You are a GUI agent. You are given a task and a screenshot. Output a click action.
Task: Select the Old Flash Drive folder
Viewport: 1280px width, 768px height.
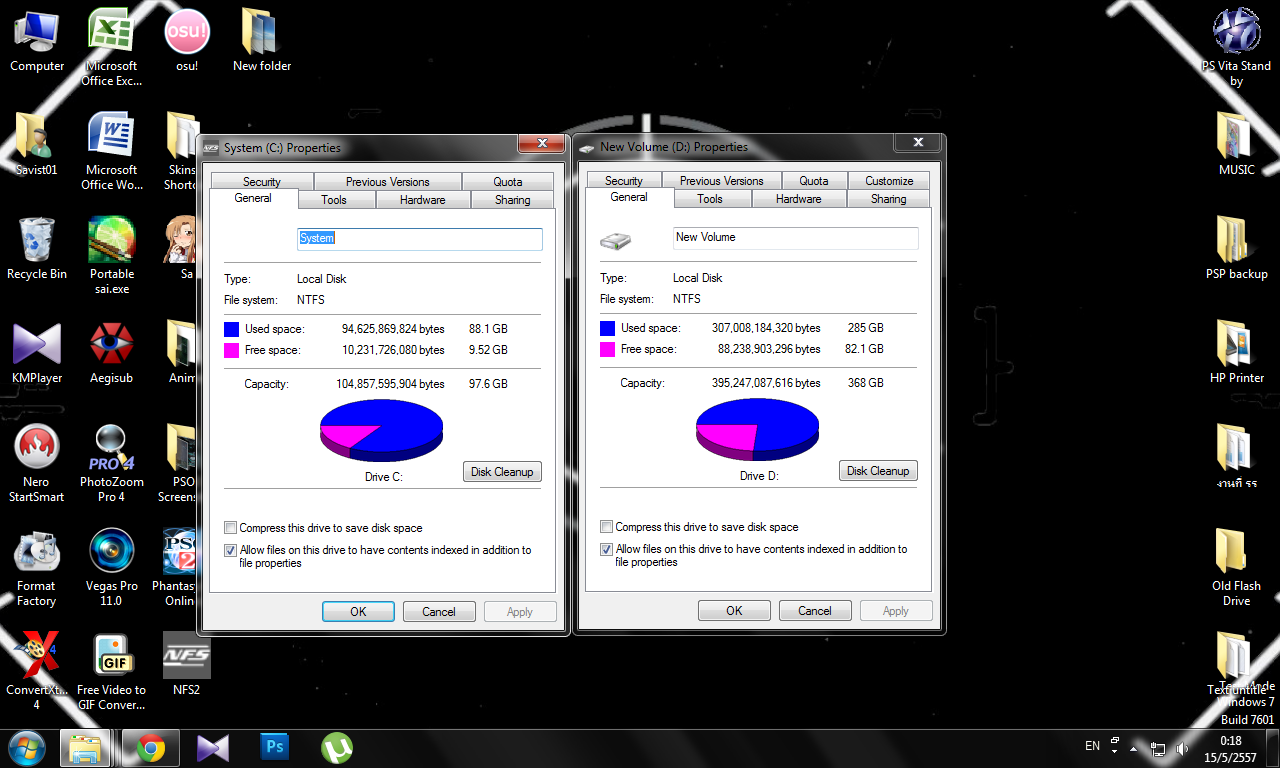(x=1237, y=567)
